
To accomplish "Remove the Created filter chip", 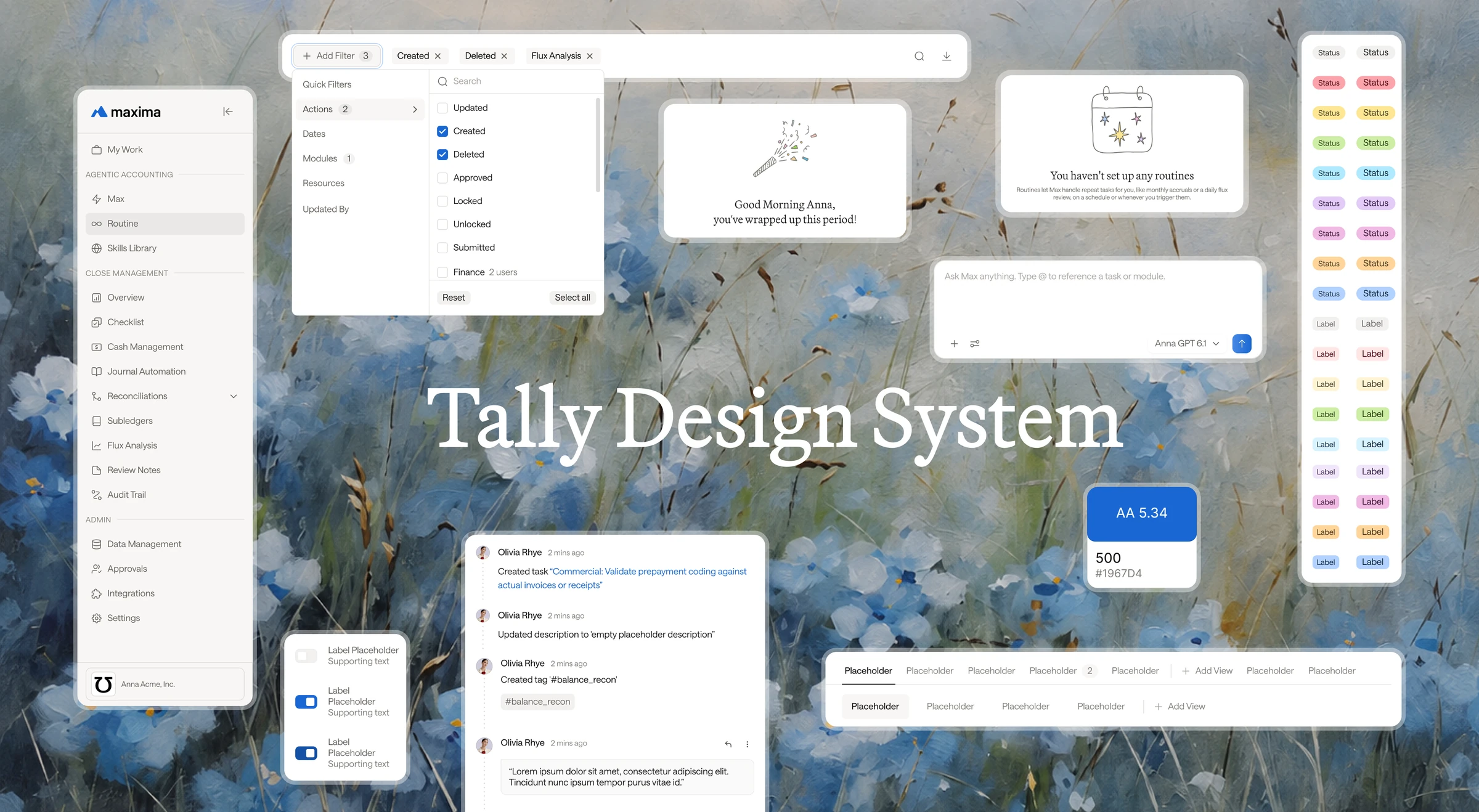I will click(438, 56).
